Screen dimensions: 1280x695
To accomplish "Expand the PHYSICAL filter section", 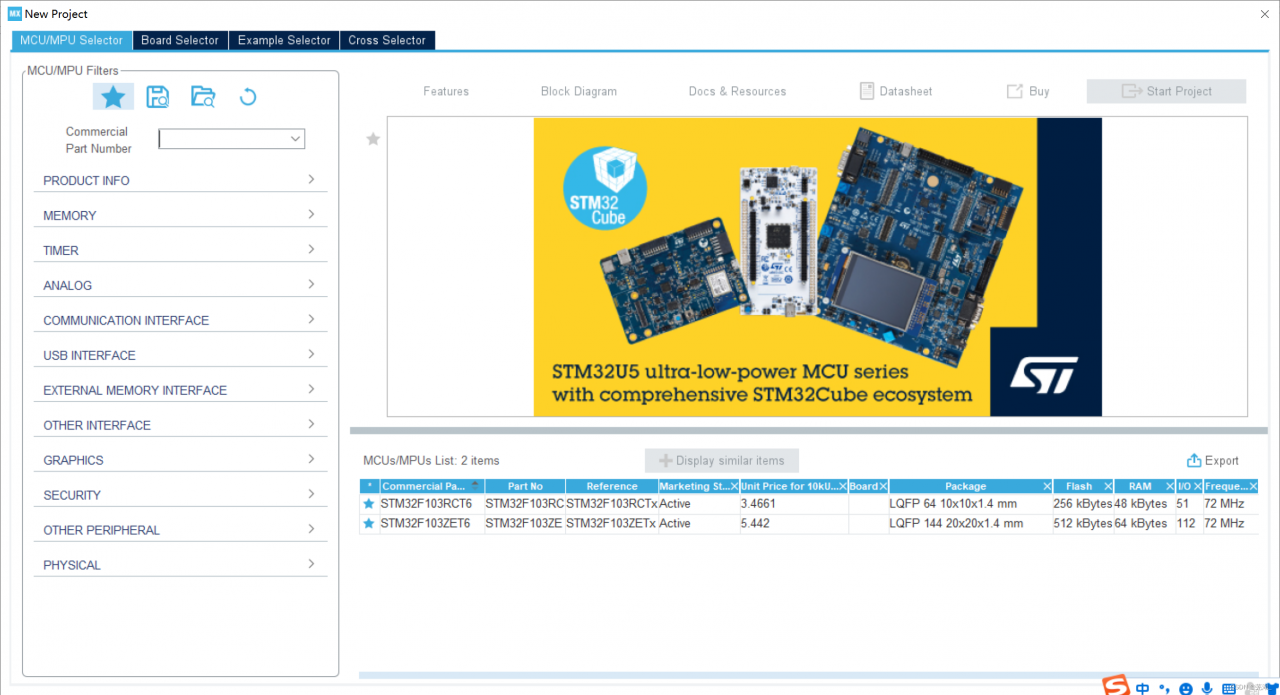I will (180, 565).
